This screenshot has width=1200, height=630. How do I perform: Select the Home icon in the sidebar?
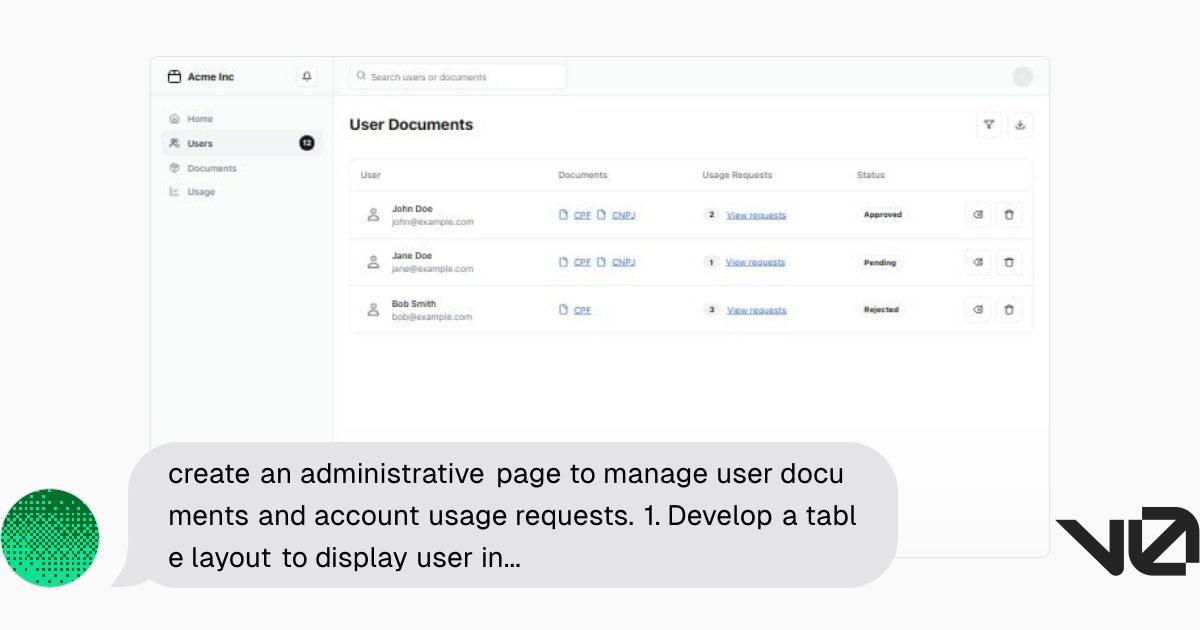click(174, 118)
